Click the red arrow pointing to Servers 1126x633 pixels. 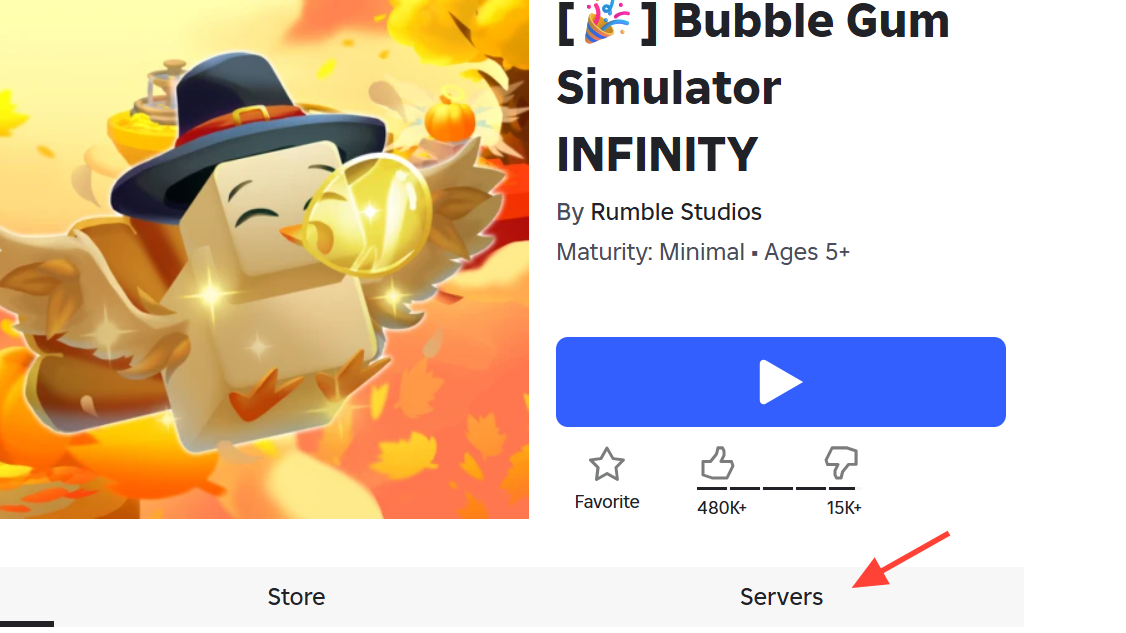(901, 560)
